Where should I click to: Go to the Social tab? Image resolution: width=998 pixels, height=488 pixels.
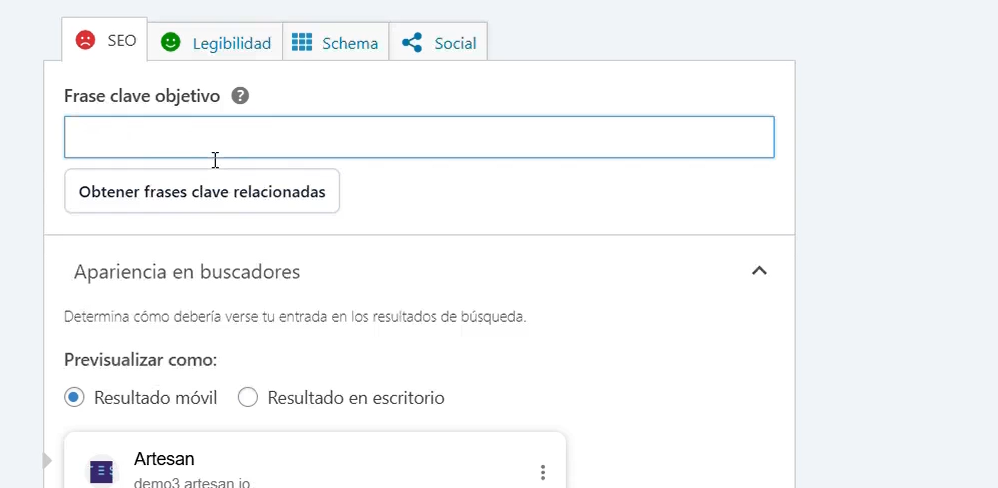coord(455,43)
